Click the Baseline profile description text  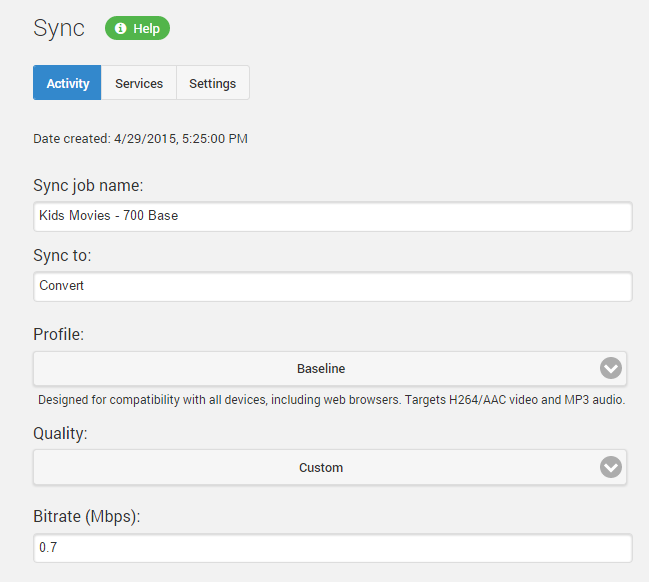[331, 400]
